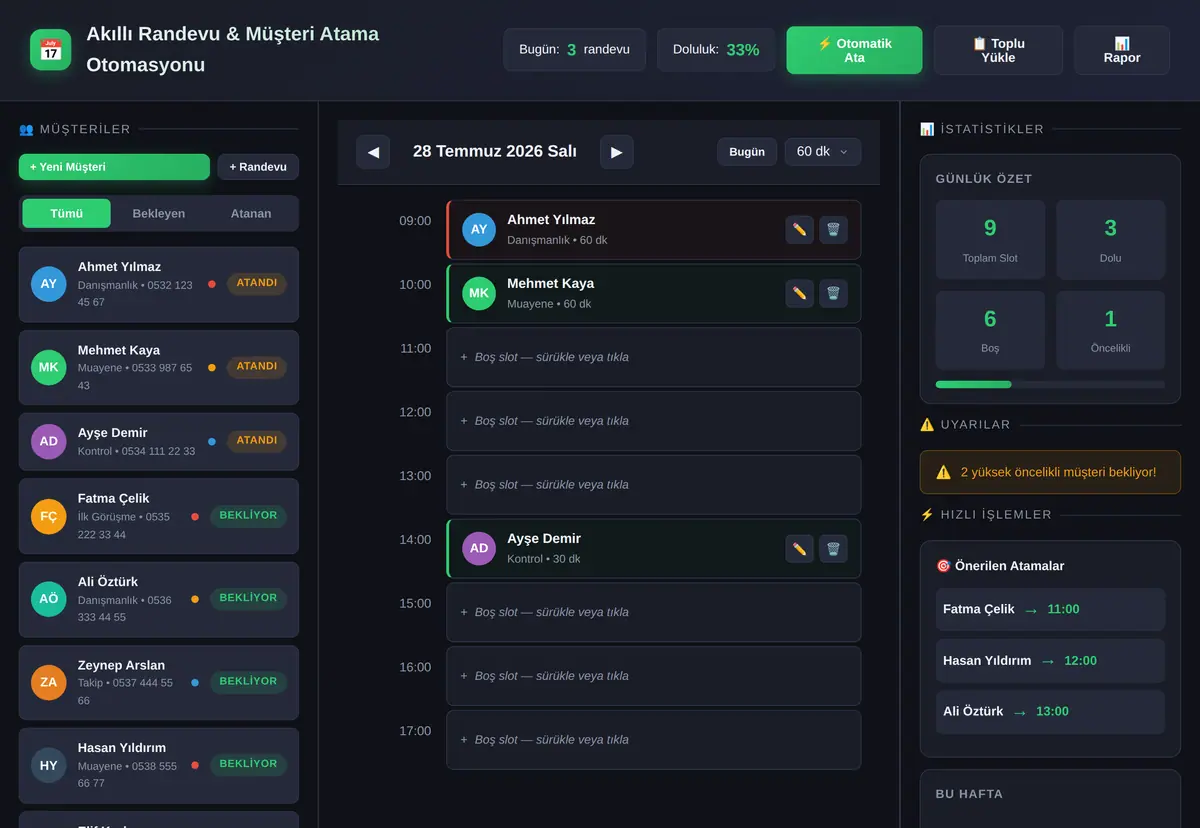Apply suggestion Ali Öztürk to 13:00
The width and height of the screenshot is (1200, 828).
1050,712
